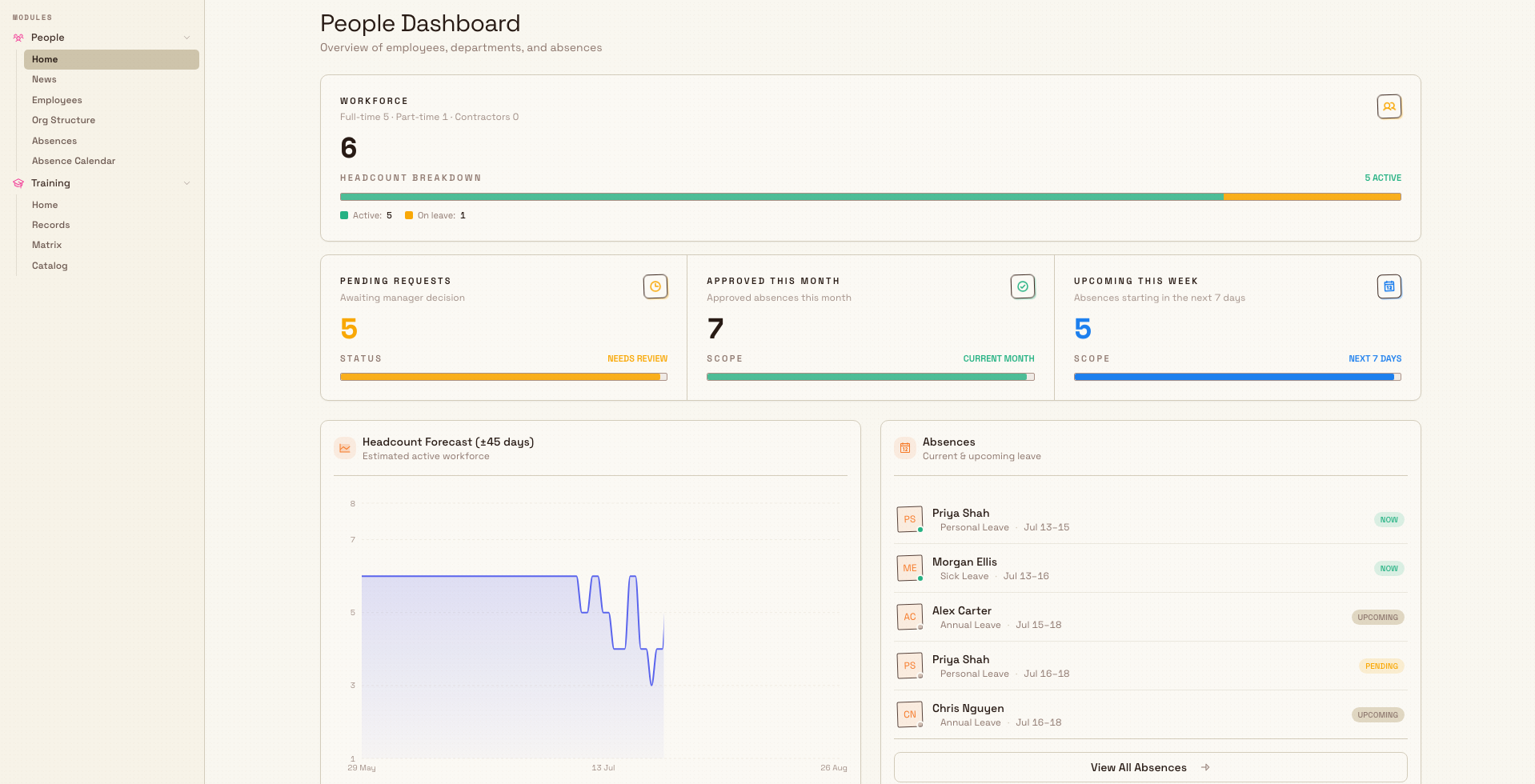The width and height of the screenshot is (1535, 784).
Task: Open Org Structure page
Action: (x=111, y=120)
